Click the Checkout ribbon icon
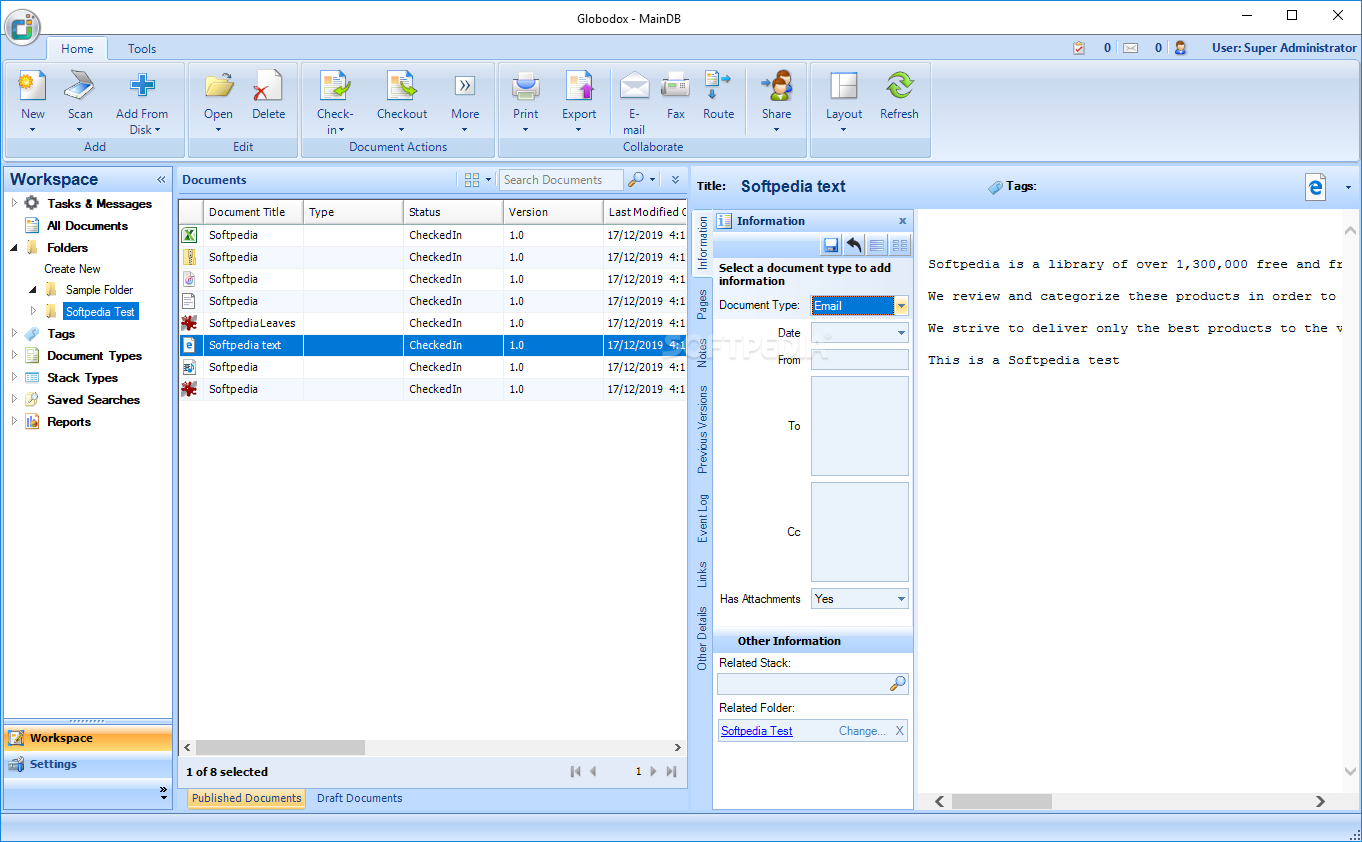Viewport: 1362px width, 842px height. point(402,87)
